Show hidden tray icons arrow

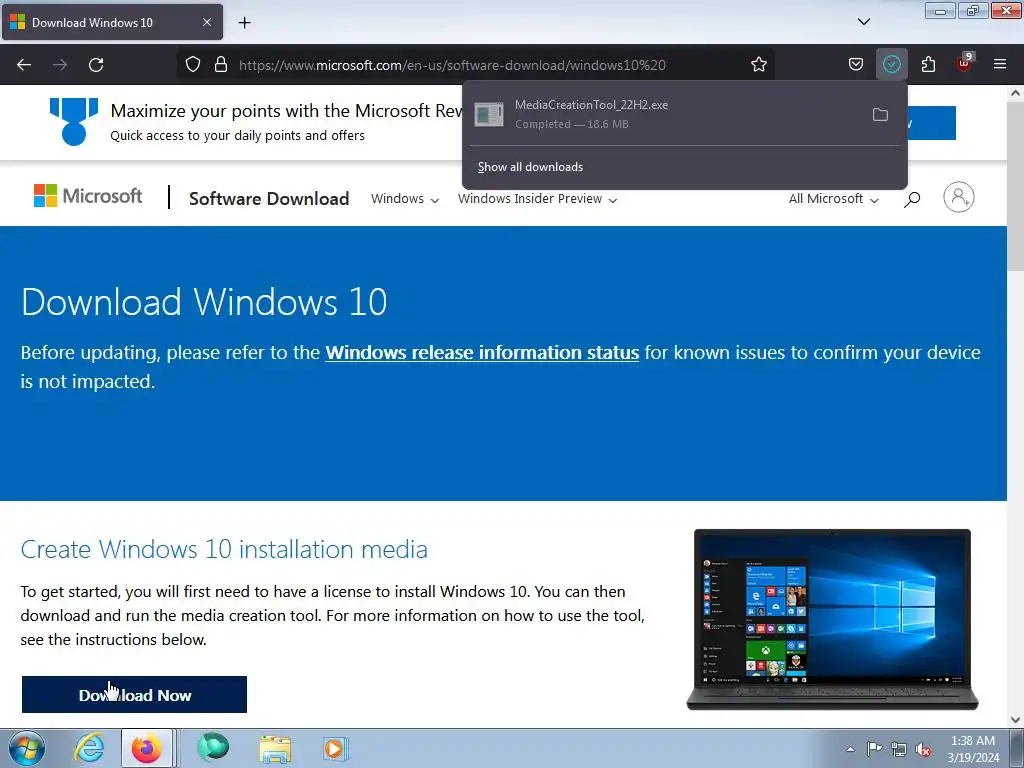850,749
